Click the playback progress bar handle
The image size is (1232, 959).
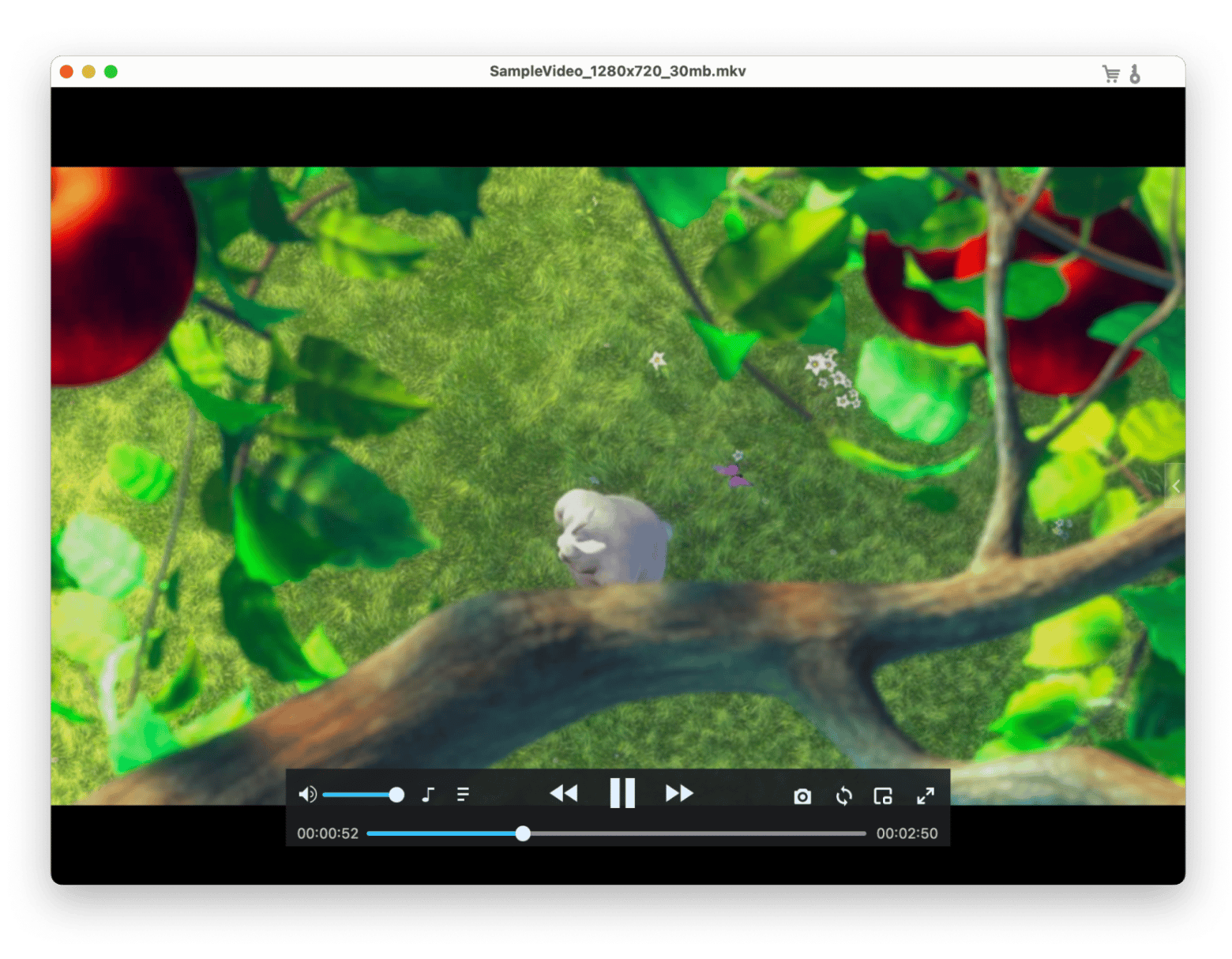(x=523, y=833)
